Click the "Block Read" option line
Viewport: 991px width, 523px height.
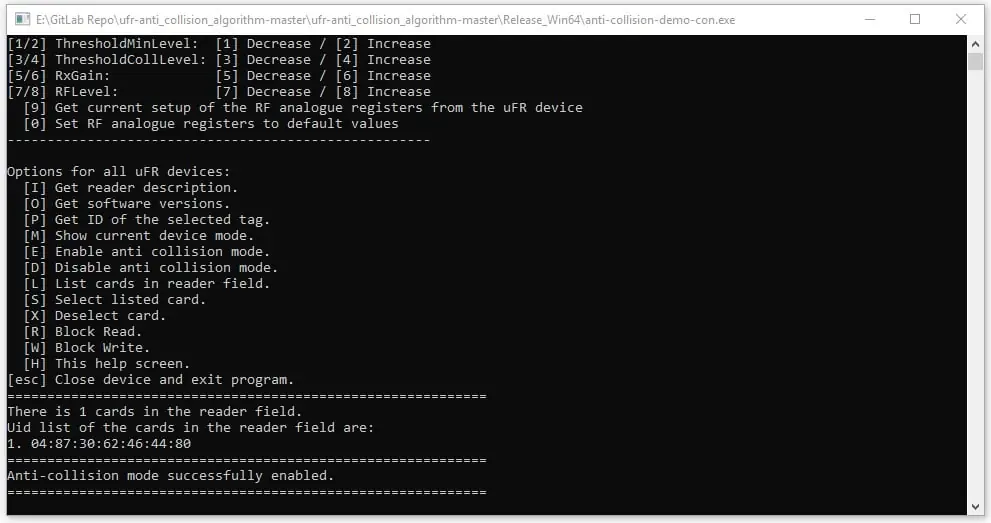(83, 332)
